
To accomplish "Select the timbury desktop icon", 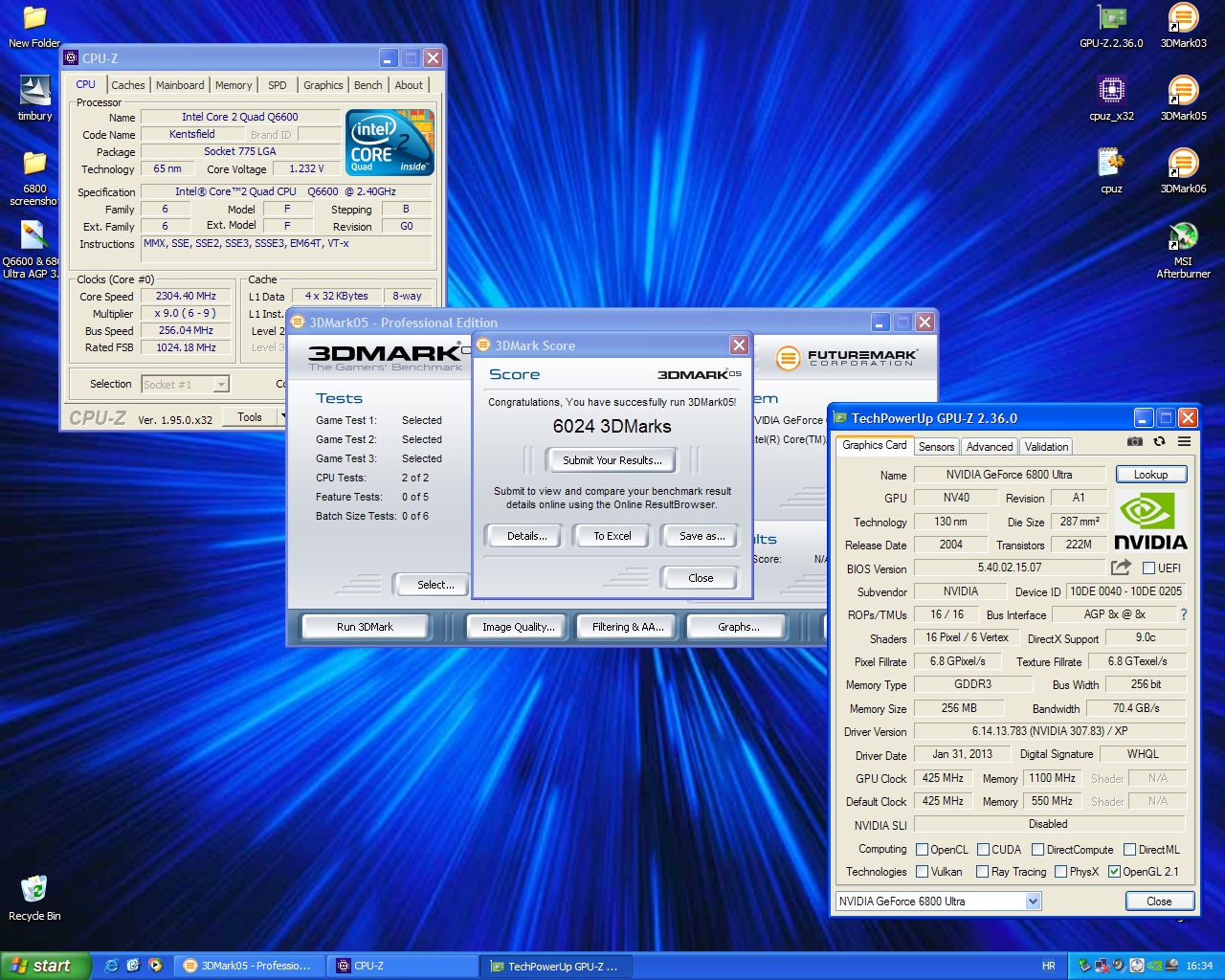I will coord(34,100).
